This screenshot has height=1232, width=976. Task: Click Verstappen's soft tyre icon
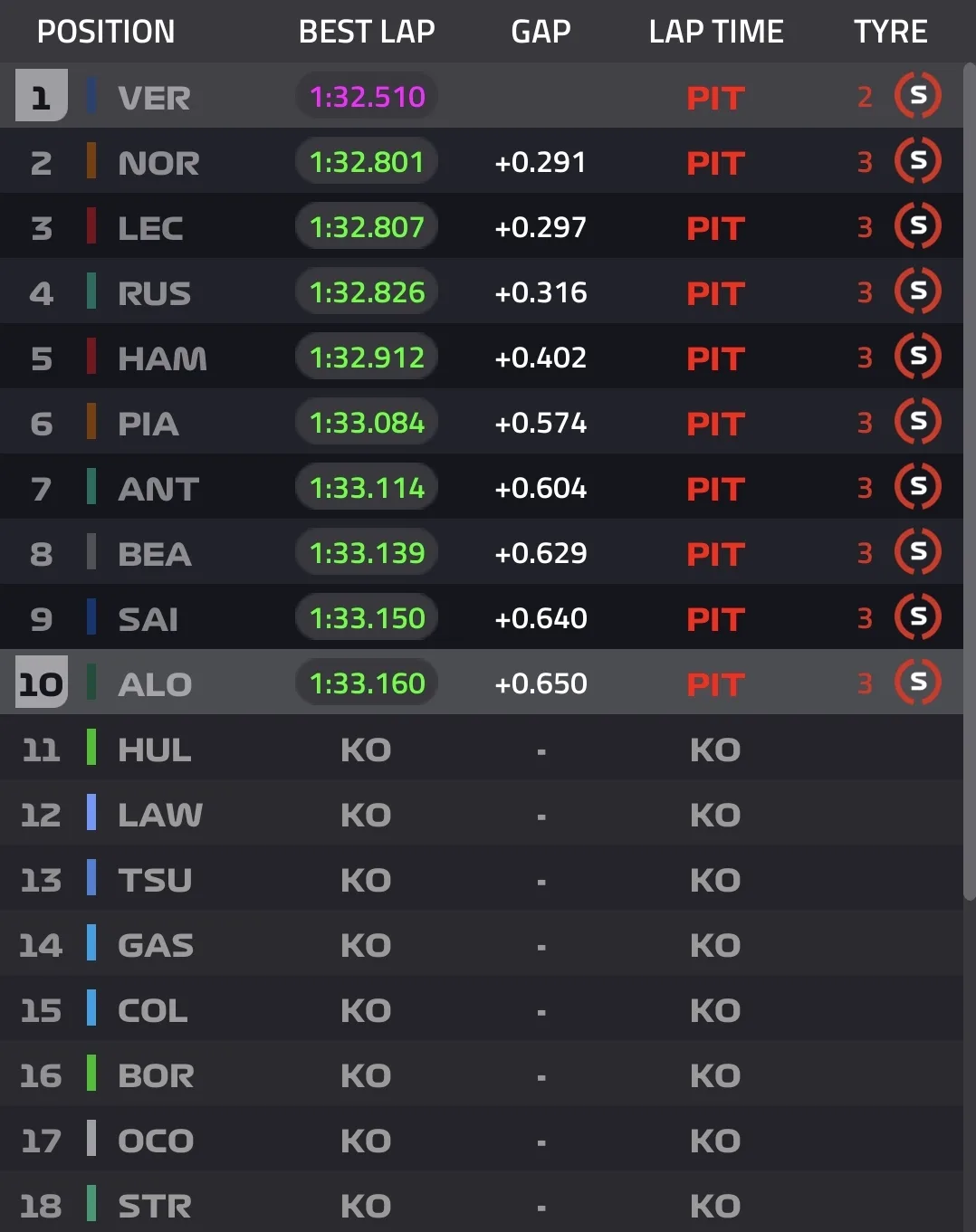coord(917,96)
